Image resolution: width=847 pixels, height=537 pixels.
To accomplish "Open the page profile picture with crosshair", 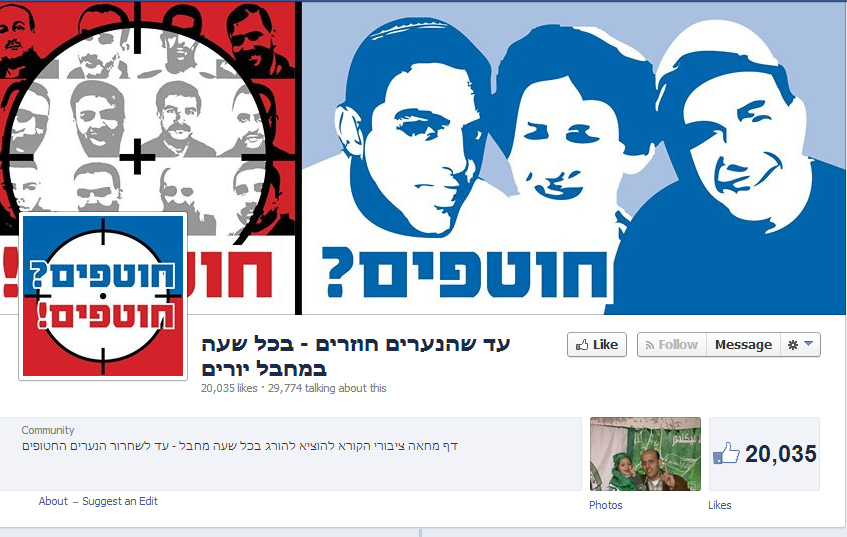I will [103, 296].
